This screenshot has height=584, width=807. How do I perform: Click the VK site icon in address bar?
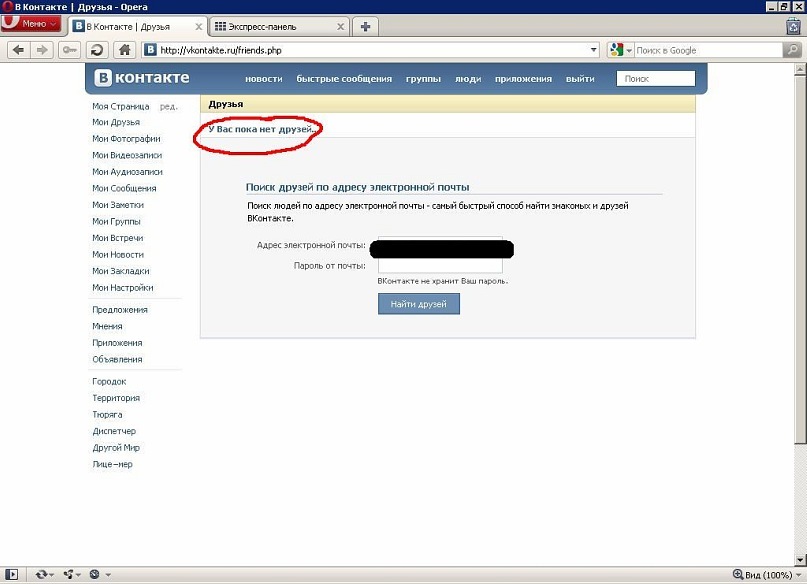(x=150, y=50)
